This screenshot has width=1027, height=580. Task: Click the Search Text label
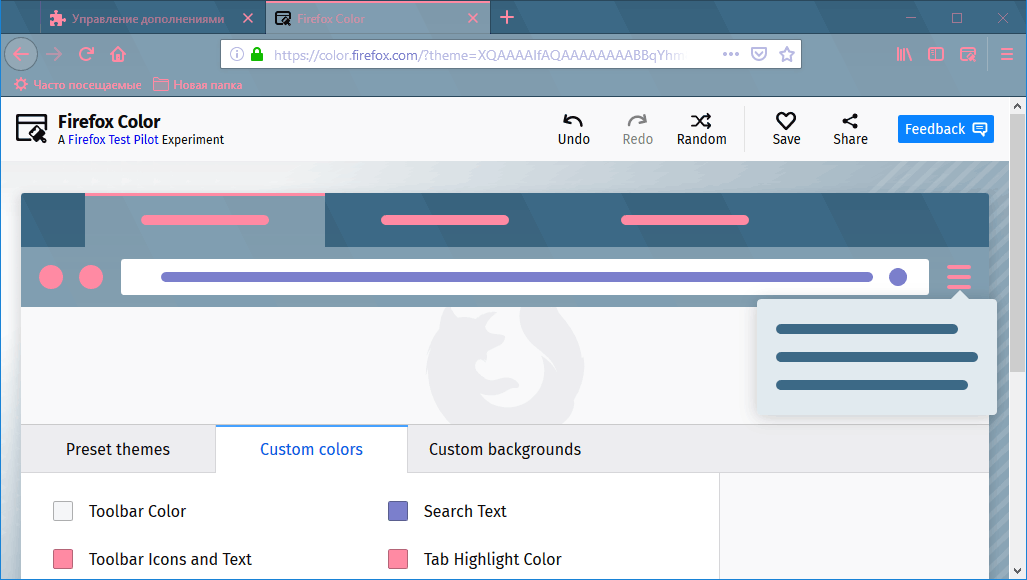pos(465,511)
